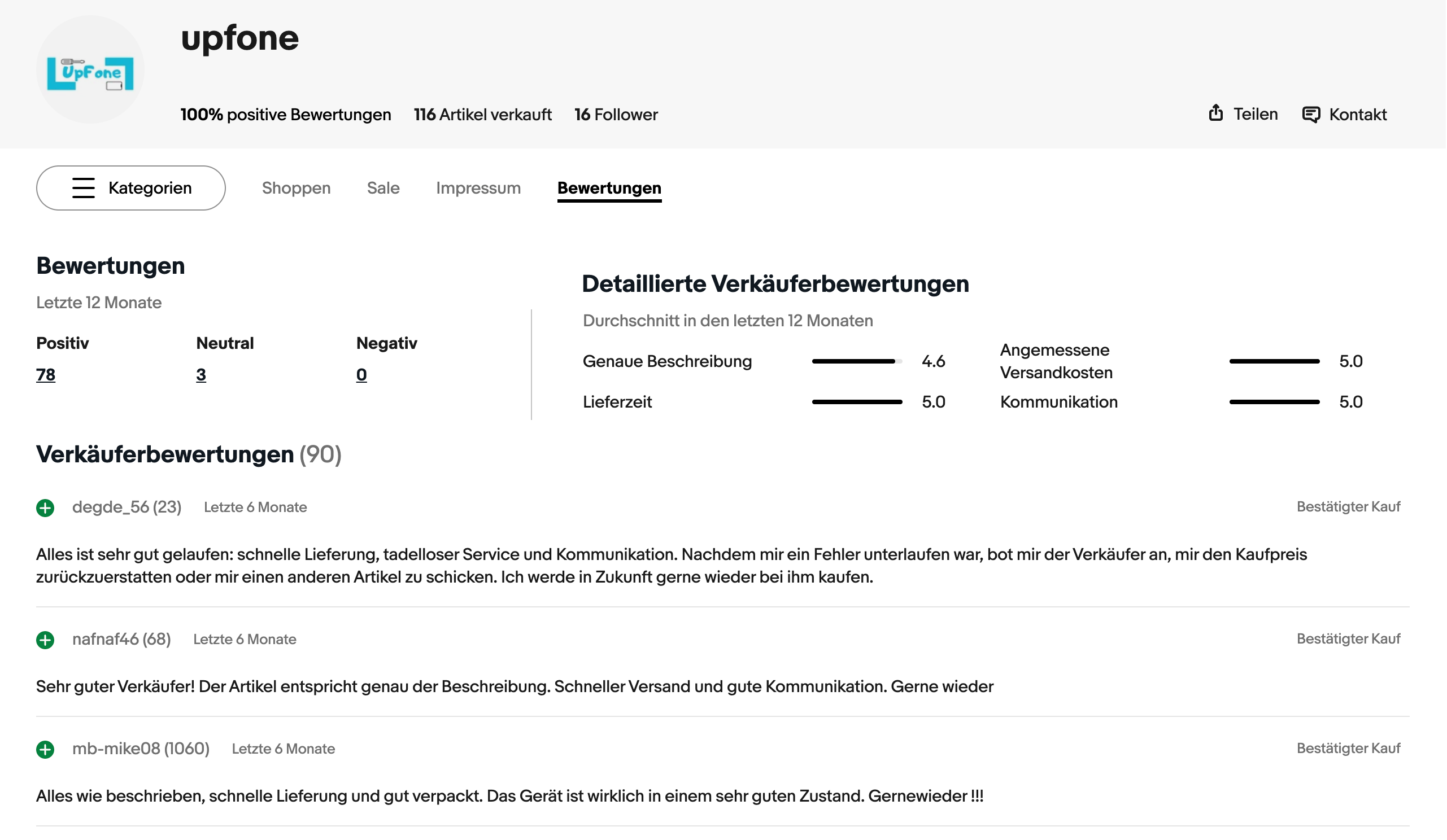Click 'Letzte 6 Monate' next to mb-mike08
1447x840 pixels.
[x=284, y=749]
